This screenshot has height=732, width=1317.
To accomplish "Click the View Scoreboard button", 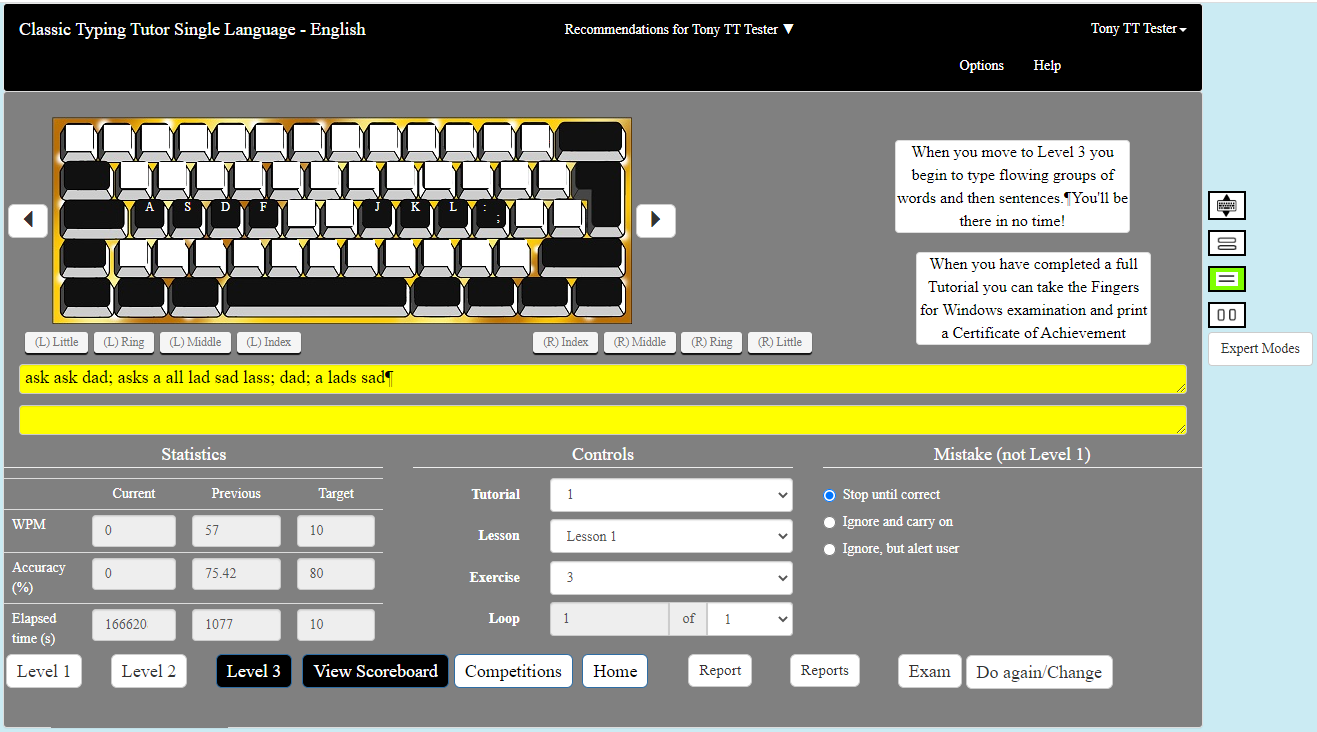I will pyautogui.click(x=375, y=671).
